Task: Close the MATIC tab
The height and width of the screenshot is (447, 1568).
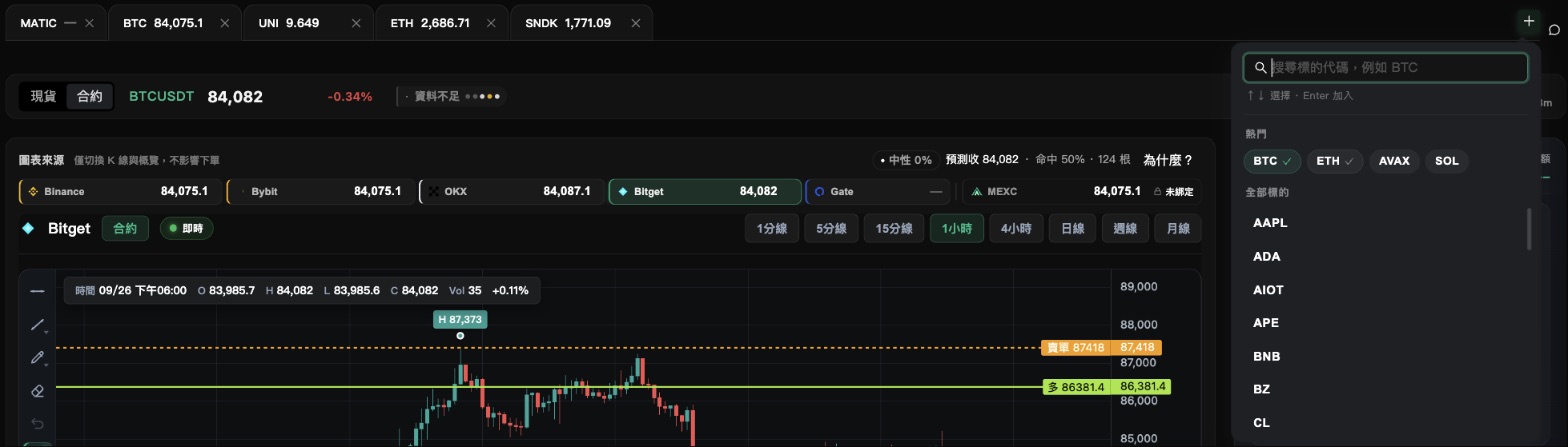Action: pyautogui.click(x=89, y=23)
